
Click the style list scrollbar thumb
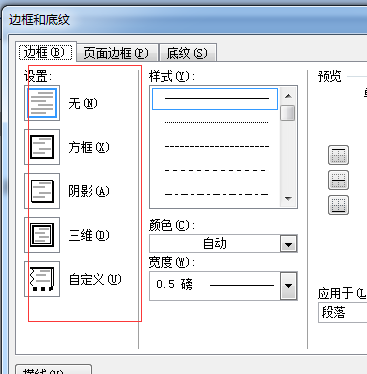click(288, 113)
